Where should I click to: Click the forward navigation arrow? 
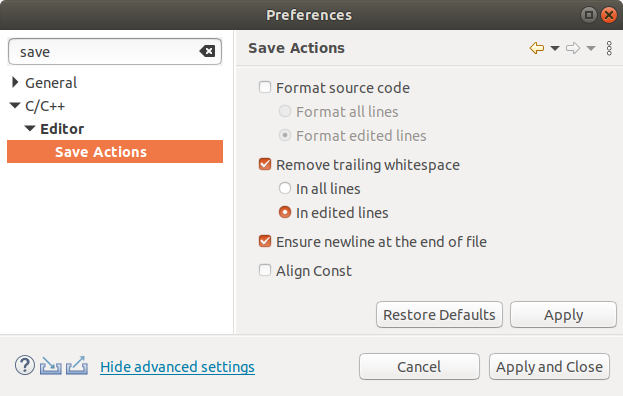click(x=573, y=48)
